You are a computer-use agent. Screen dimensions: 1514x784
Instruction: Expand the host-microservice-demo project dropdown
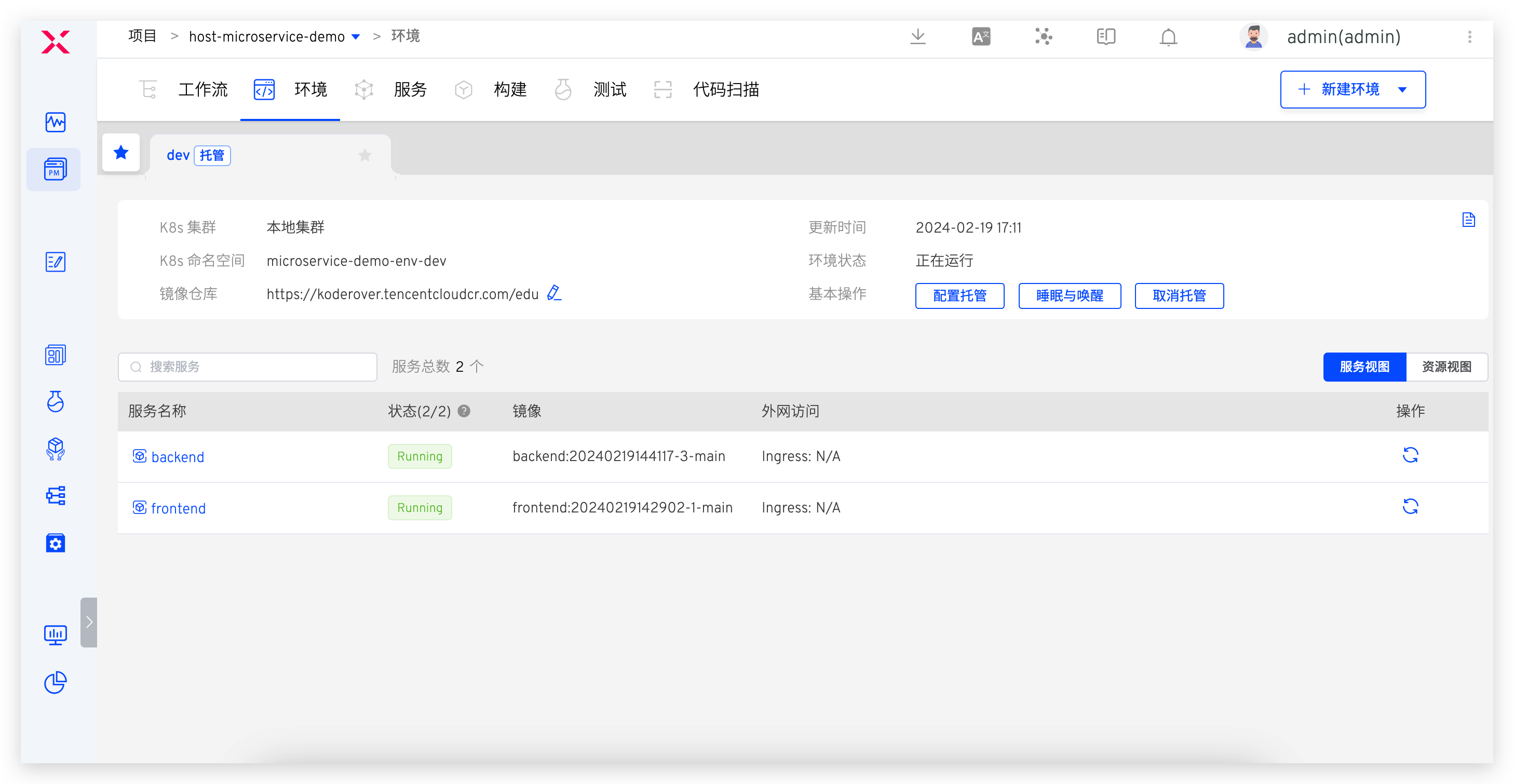click(x=356, y=36)
